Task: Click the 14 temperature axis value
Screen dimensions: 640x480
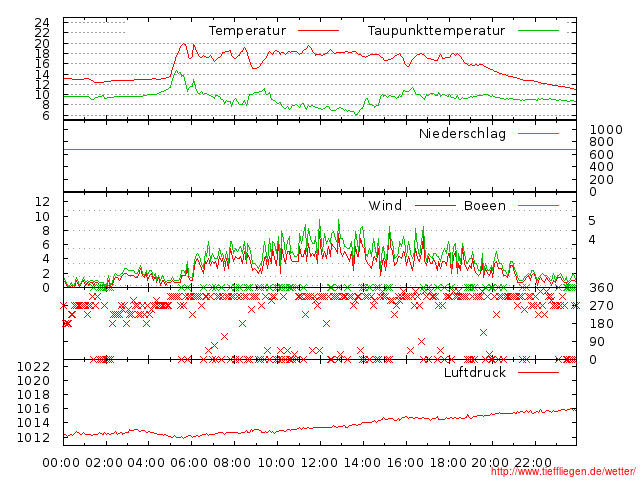Action: coord(42,74)
